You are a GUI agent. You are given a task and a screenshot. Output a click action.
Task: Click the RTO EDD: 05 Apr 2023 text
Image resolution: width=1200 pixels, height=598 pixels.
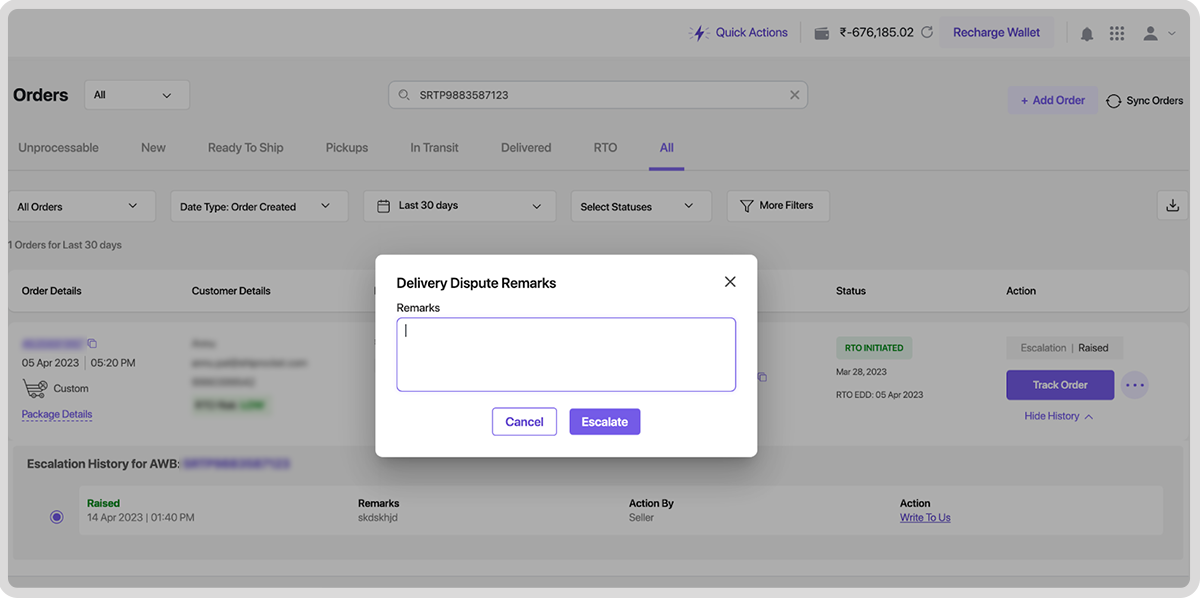(880, 395)
